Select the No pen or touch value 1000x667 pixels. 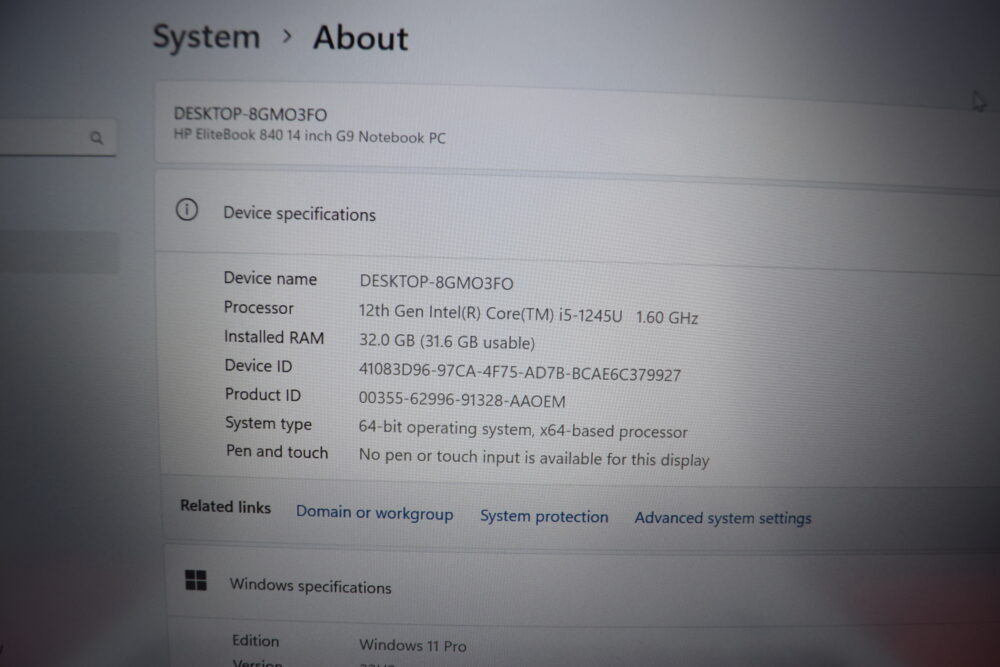(534, 457)
